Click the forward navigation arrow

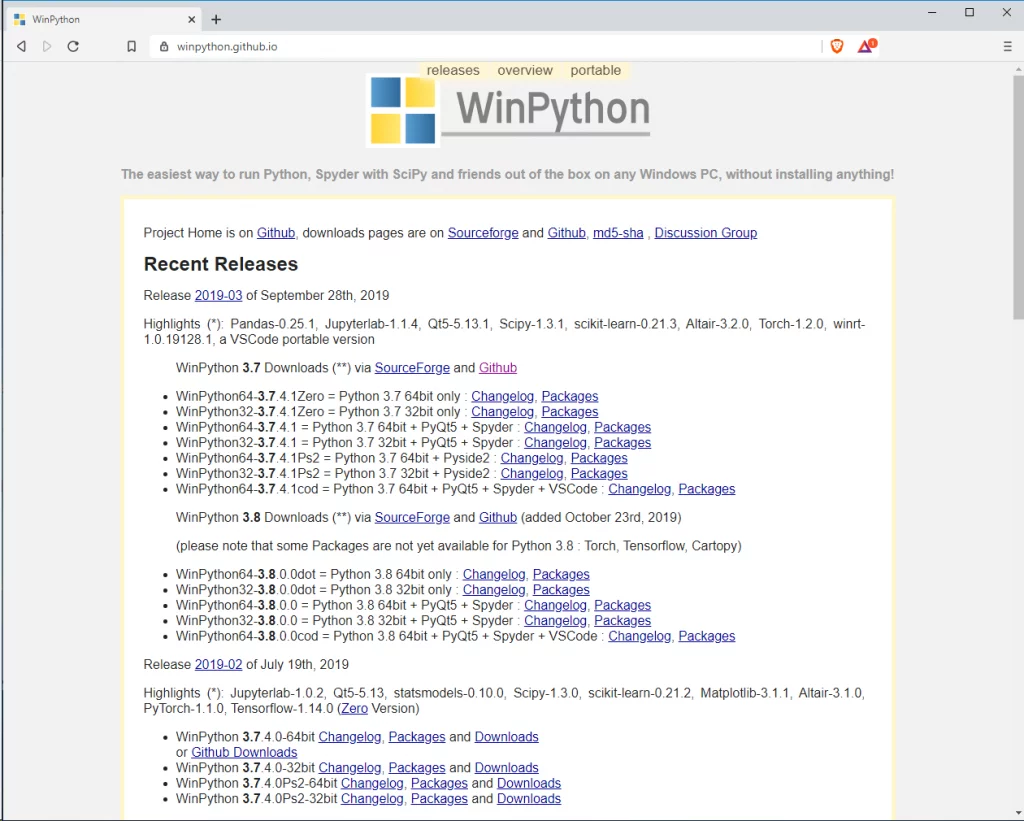point(47,46)
